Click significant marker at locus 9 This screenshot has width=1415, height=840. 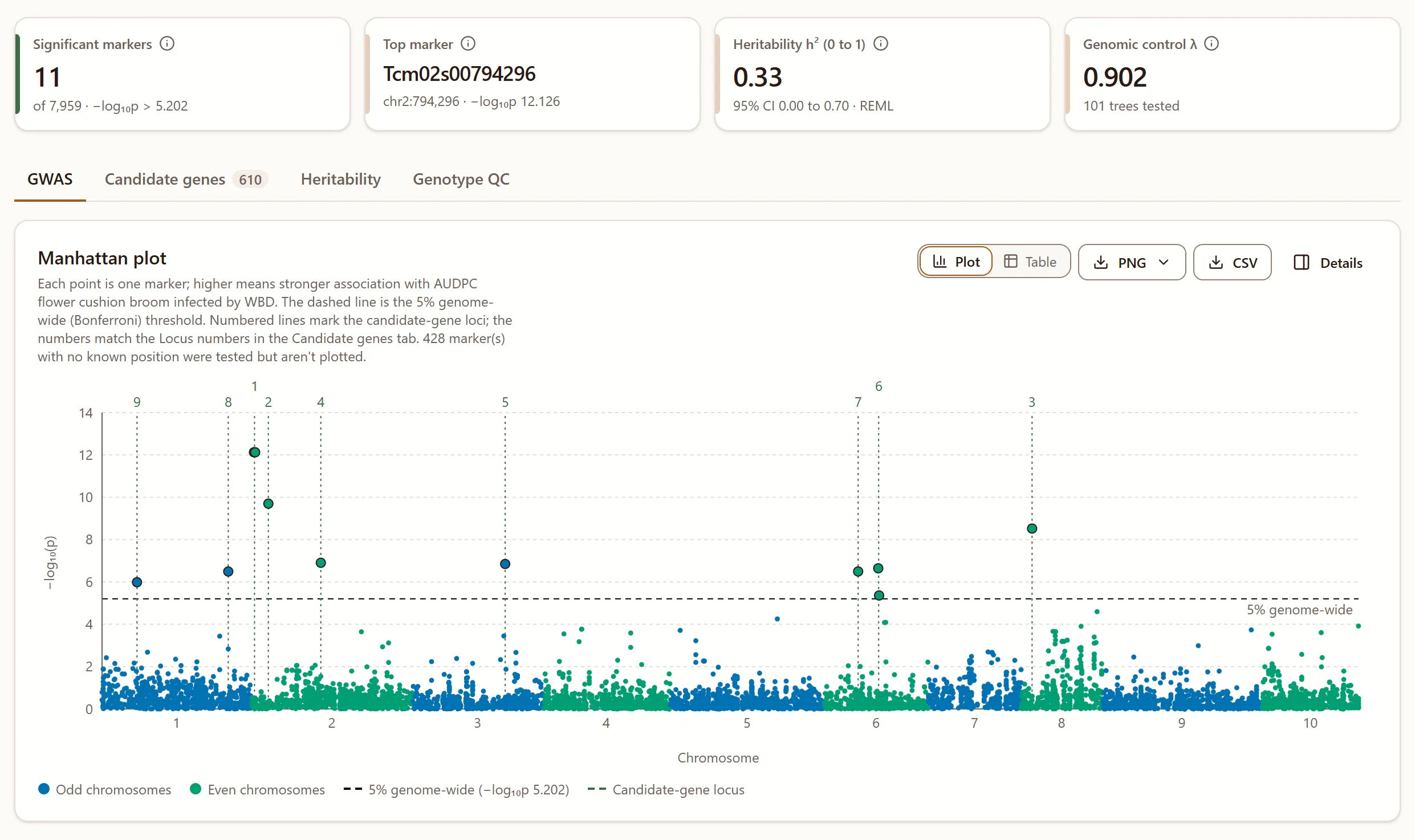(137, 582)
